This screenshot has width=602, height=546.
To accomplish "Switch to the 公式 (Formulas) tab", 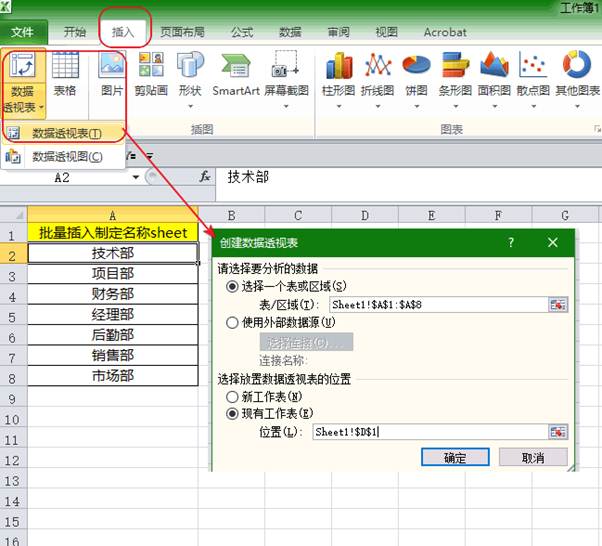I will click(x=242, y=32).
